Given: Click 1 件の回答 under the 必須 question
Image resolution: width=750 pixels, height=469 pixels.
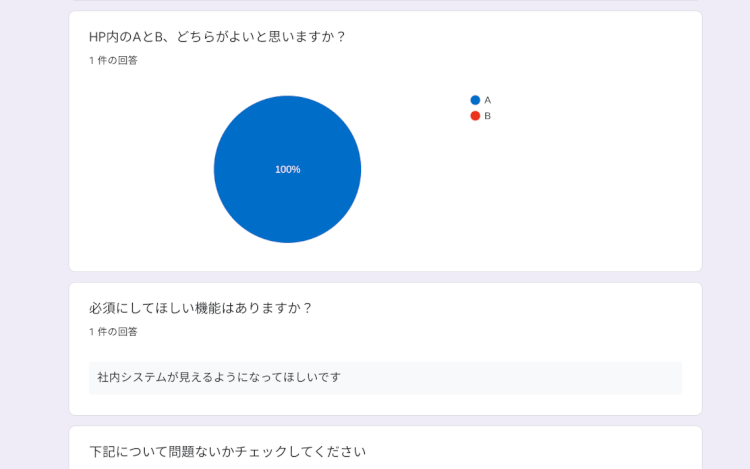Looking at the screenshot, I should coord(113,331).
